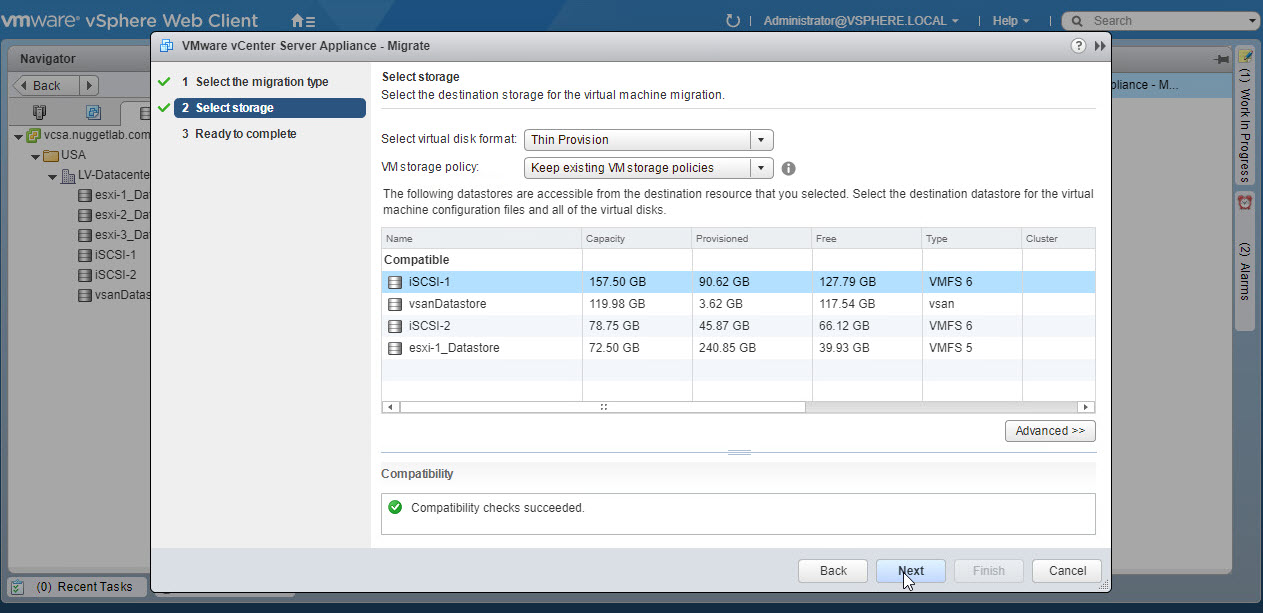Click the refresh icon in the top bar
The height and width of the screenshot is (613, 1263).
733,20
